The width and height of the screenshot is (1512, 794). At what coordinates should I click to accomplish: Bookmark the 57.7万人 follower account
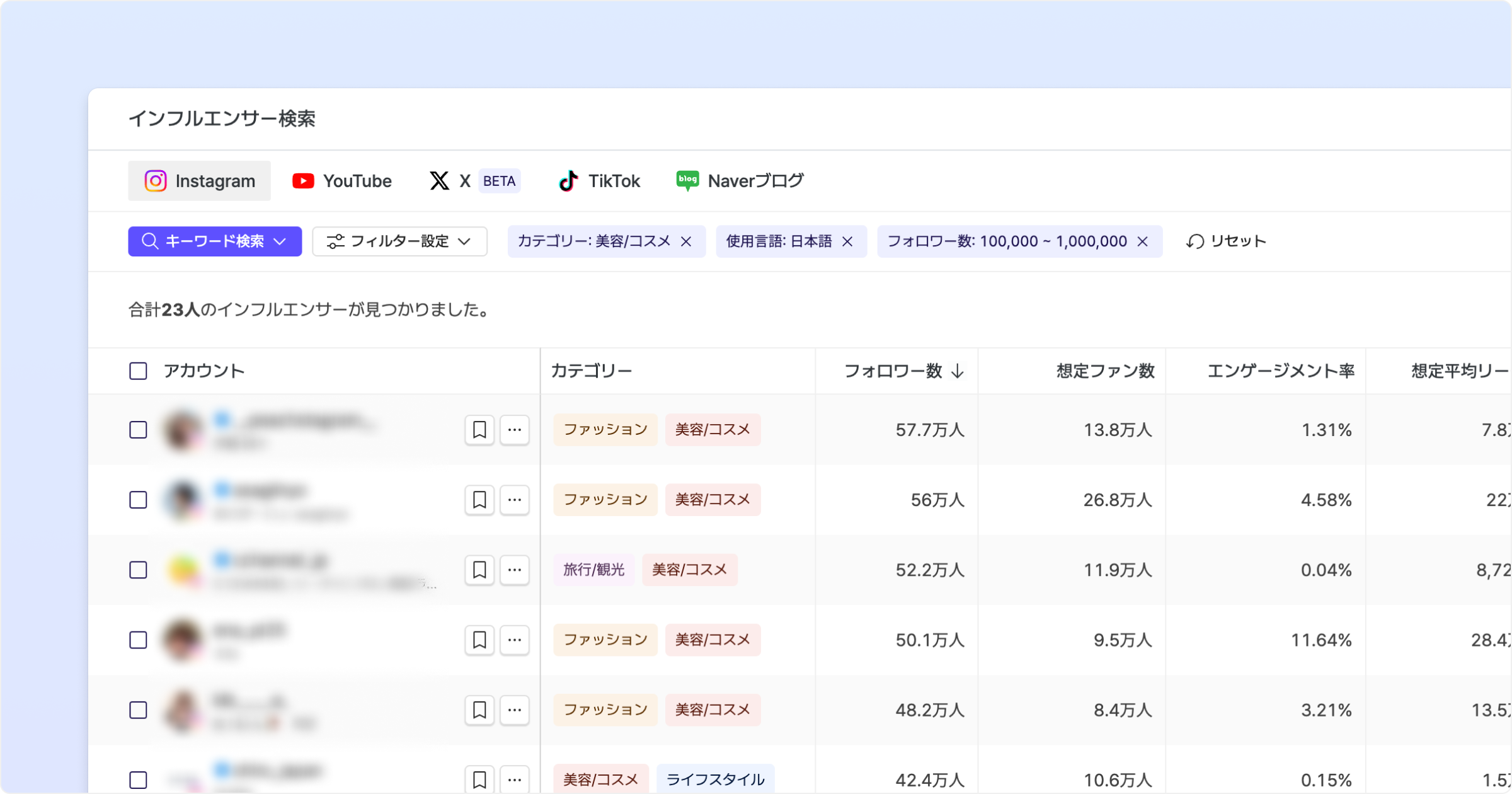[479, 430]
